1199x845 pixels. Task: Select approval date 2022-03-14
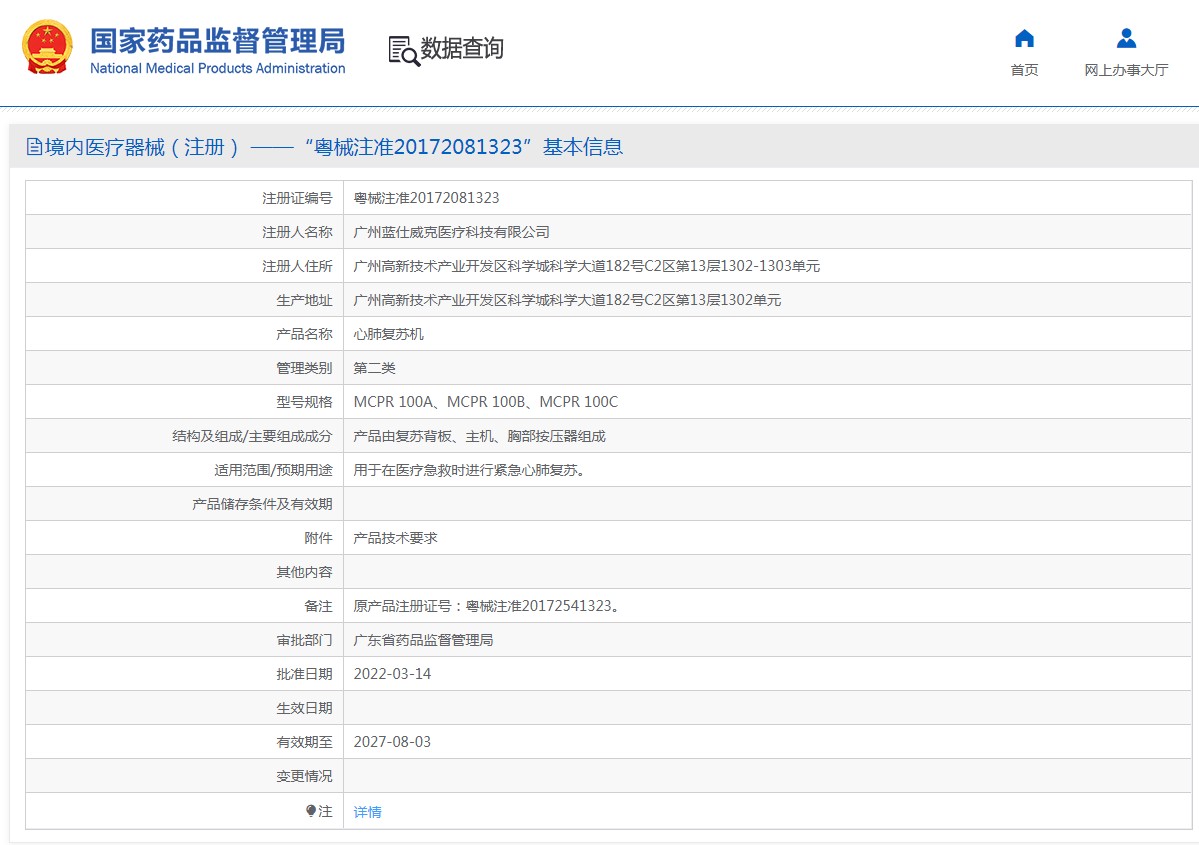coord(392,674)
